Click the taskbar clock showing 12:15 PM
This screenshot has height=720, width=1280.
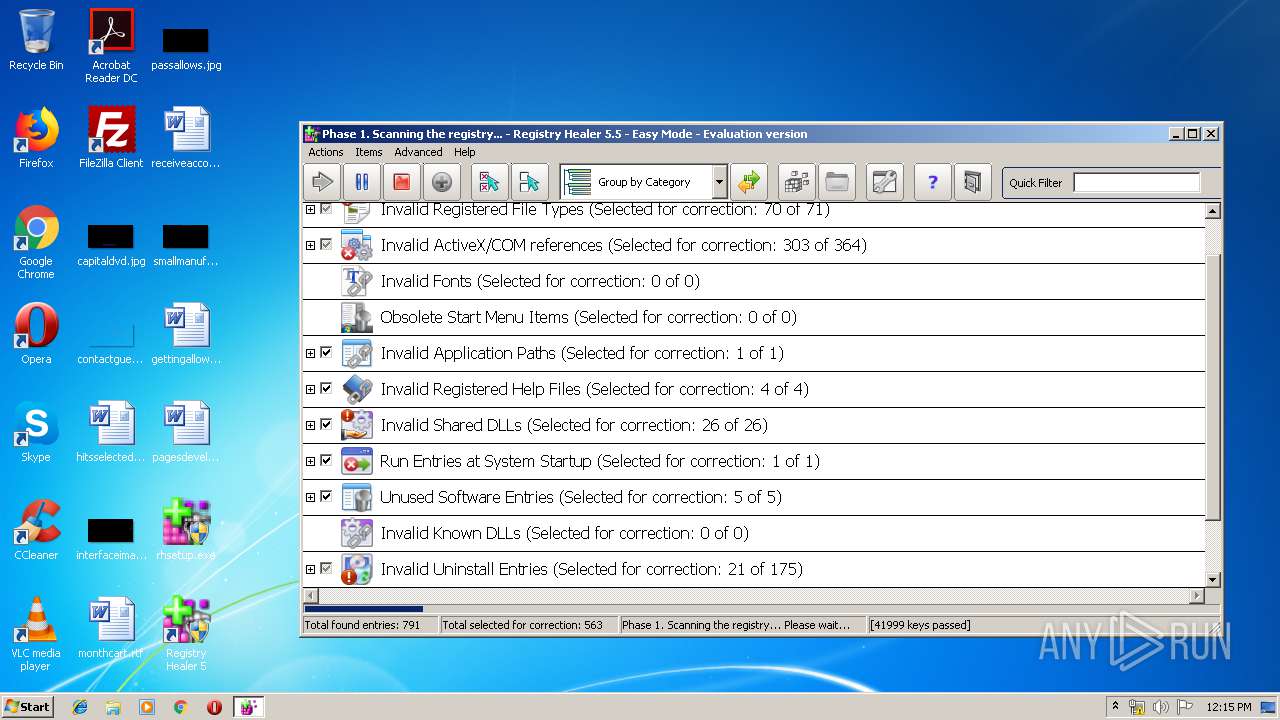point(1229,707)
